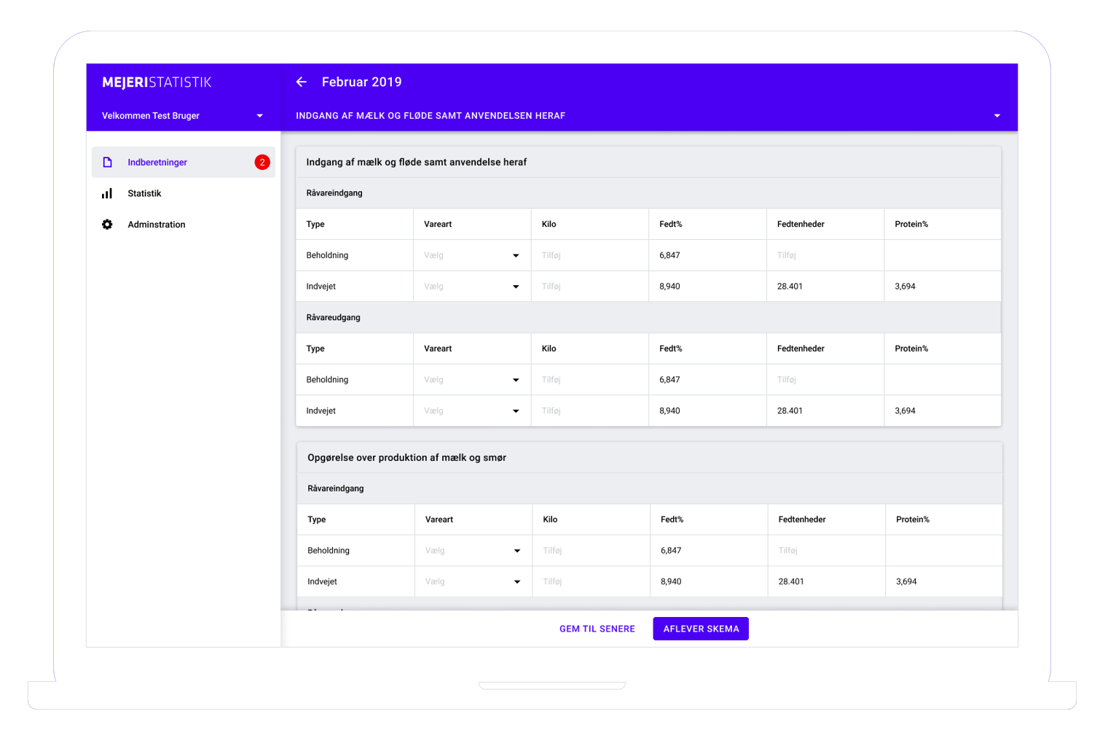This screenshot has height=740, width=1108.
Task: Open Indberetninger in the sidebar
Action: [183, 163]
